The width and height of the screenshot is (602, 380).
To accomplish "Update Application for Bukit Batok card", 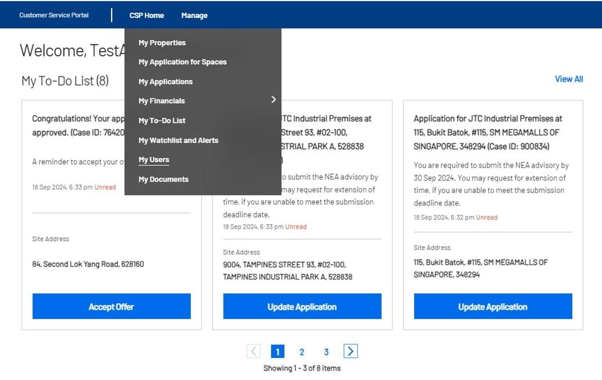I will point(493,306).
